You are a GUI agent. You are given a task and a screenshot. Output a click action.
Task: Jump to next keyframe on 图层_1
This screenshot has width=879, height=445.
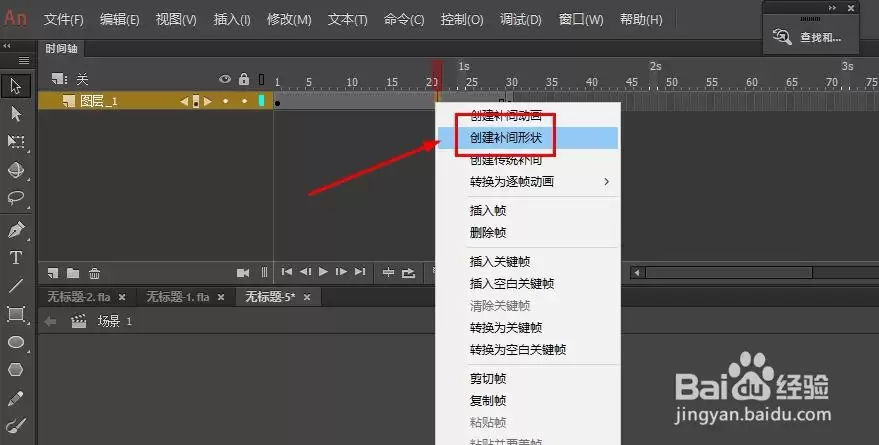point(207,101)
